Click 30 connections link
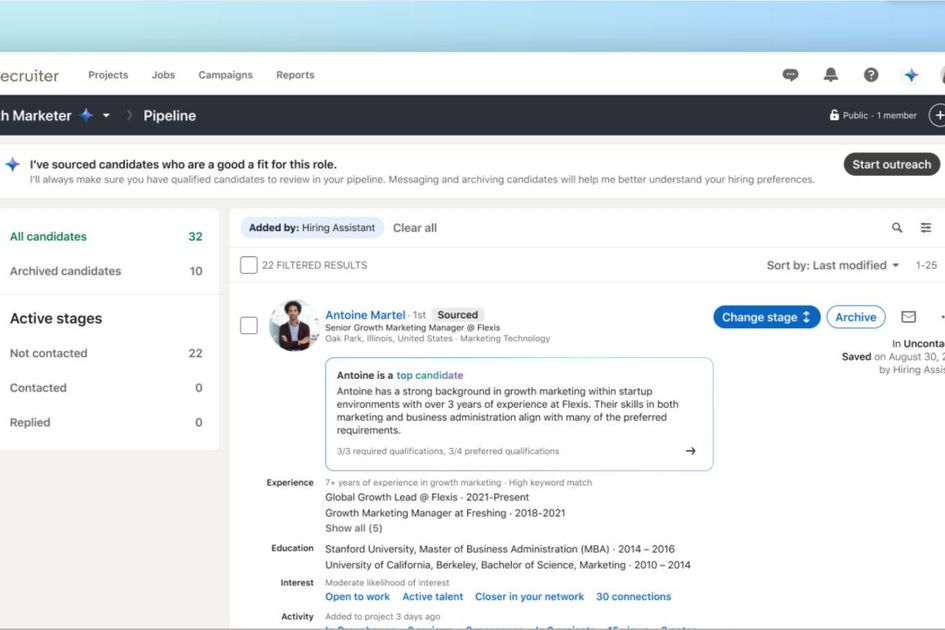The image size is (945, 630). [633, 596]
